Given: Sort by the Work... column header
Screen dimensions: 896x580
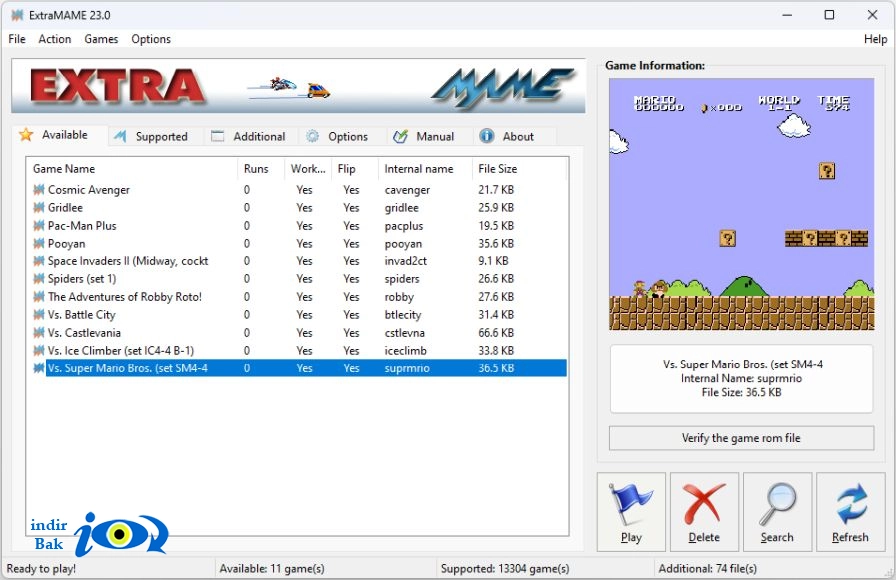Looking at the screenshot, I should tap(307, 169).
